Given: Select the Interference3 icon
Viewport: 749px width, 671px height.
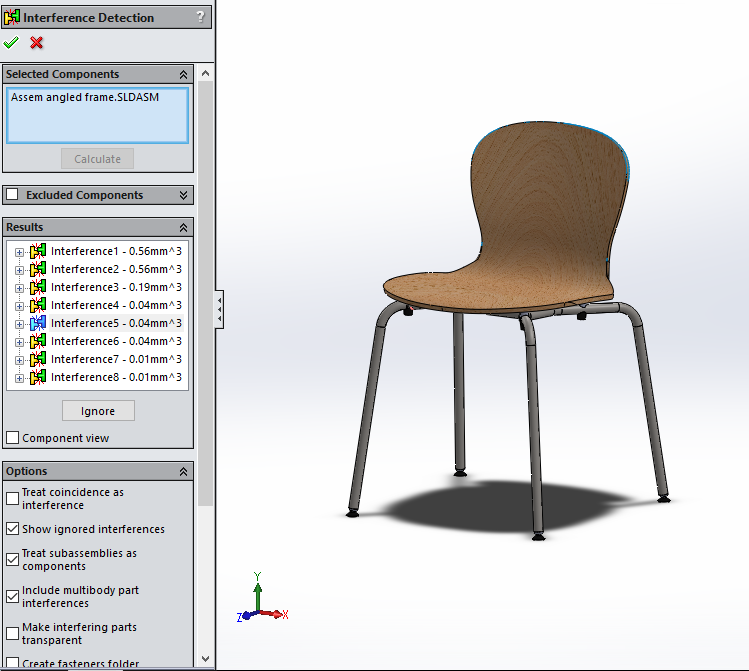Looking at the screenshot, I should [x=38, y=287].
